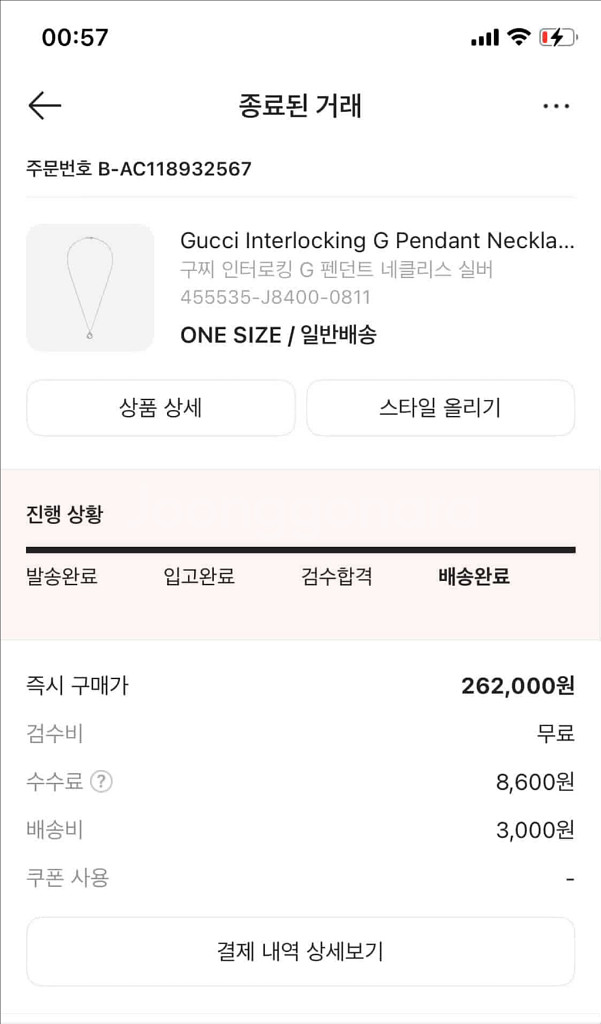The image size is (601, 1024).
Task: Tap the battery charging icon in status bar
Action: coord(557,38)
